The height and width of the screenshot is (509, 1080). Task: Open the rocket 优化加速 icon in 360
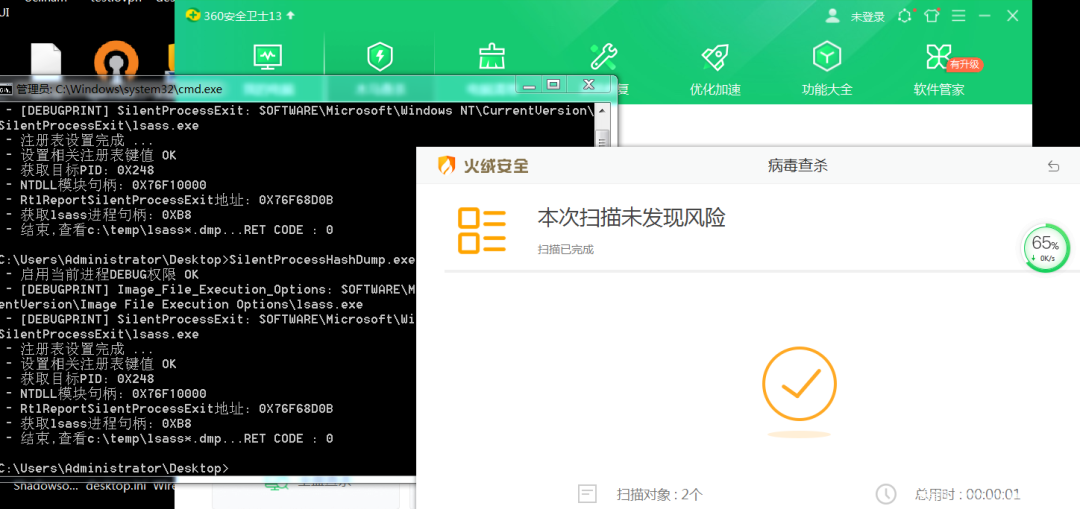point(715,56)
